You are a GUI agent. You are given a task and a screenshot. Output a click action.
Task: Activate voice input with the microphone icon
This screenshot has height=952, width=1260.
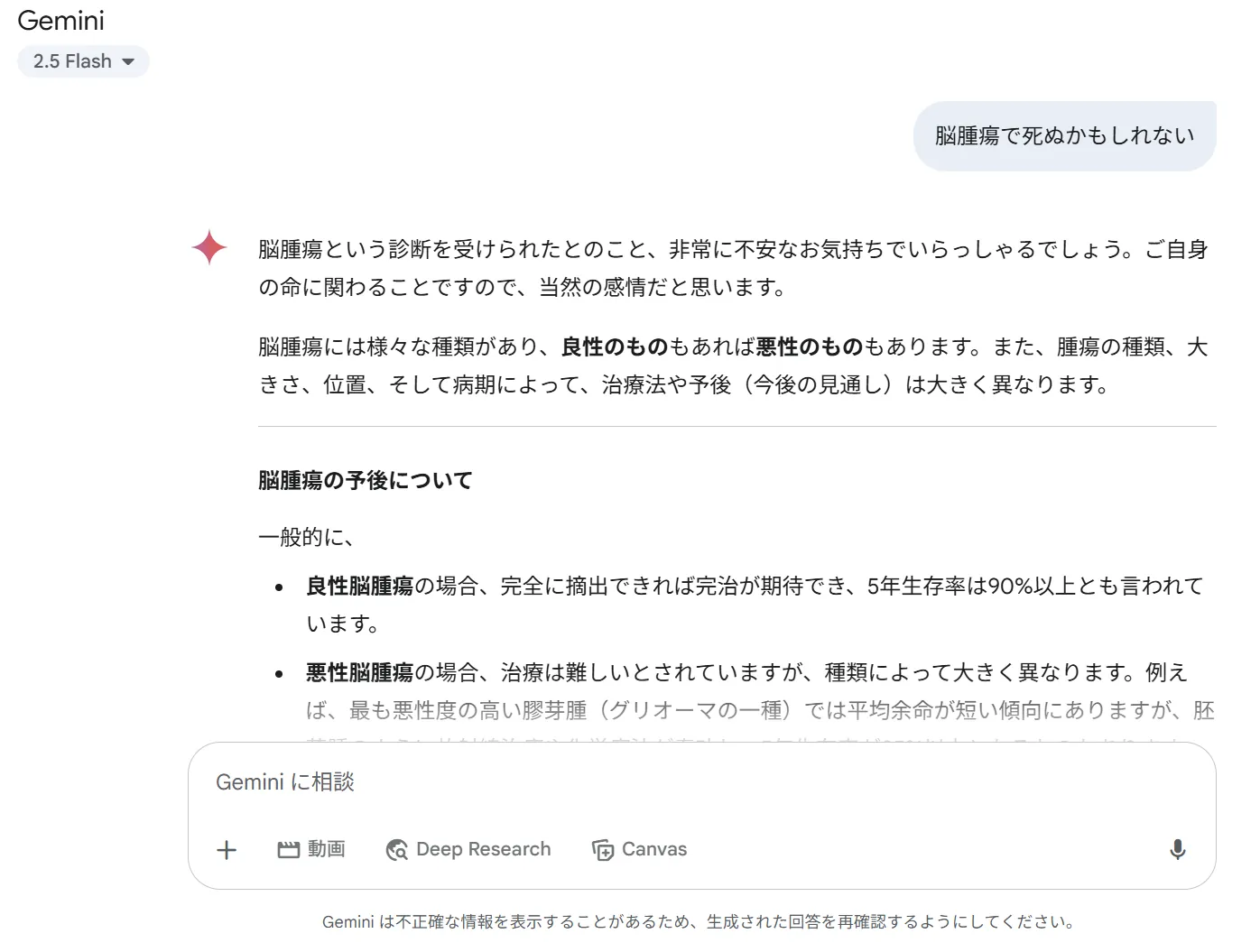tap(1176, 849)
